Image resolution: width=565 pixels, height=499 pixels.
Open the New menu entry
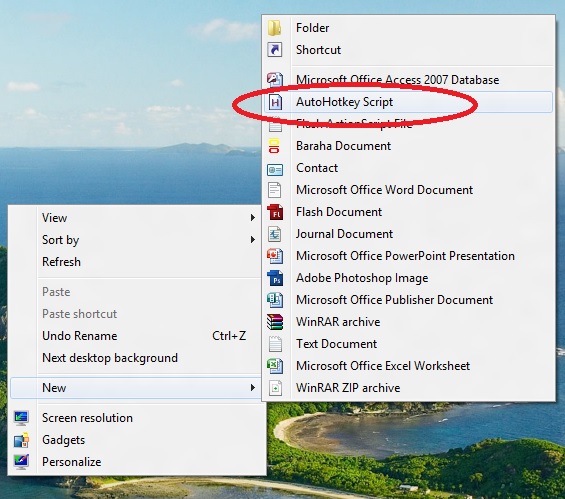tap(134, 388)
